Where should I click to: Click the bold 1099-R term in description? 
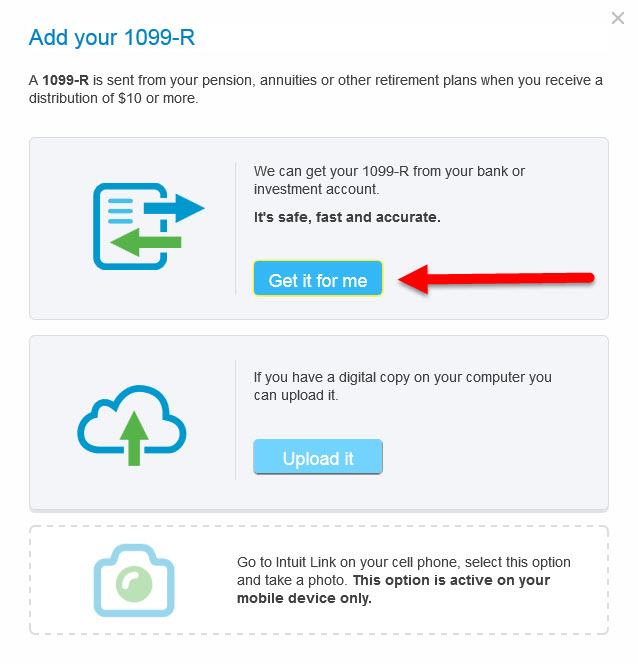[x=65, y=80]
